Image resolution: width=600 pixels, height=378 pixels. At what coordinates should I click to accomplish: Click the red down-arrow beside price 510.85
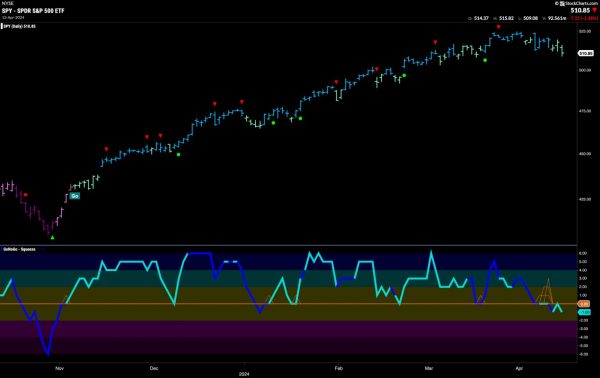[x=594, y=10]
